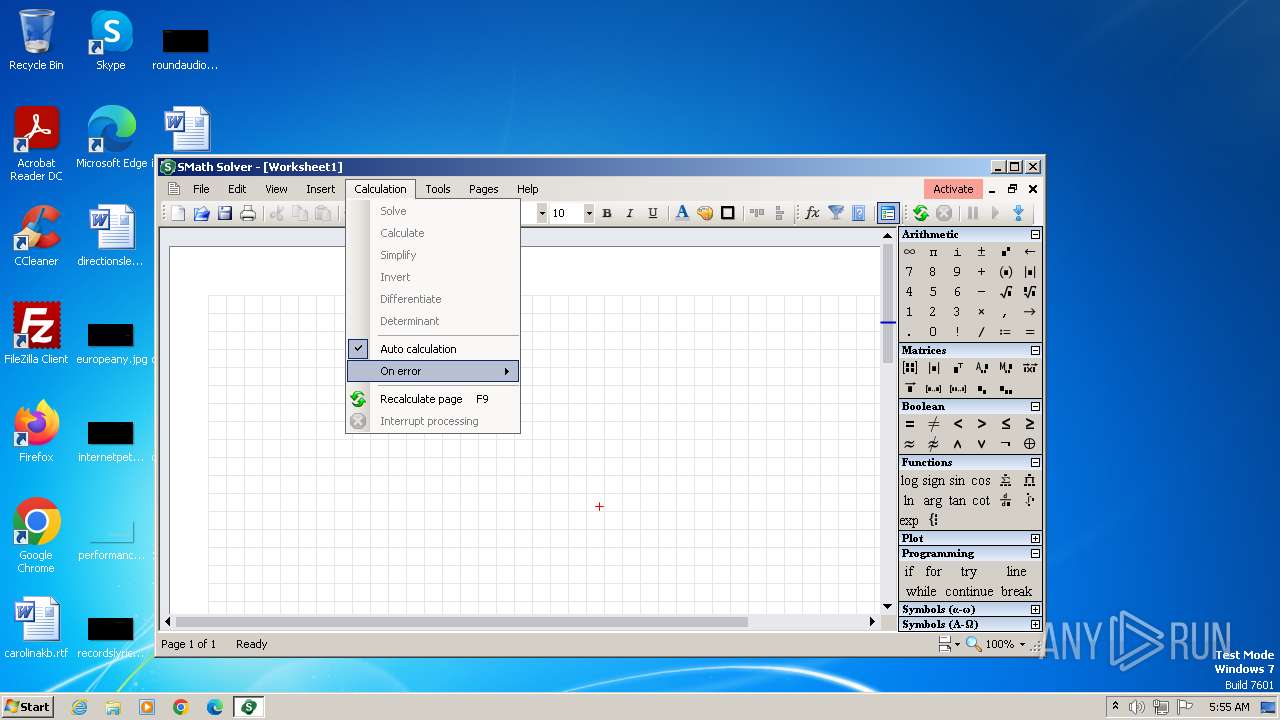Open the insert function fx icon

point(812,213)
